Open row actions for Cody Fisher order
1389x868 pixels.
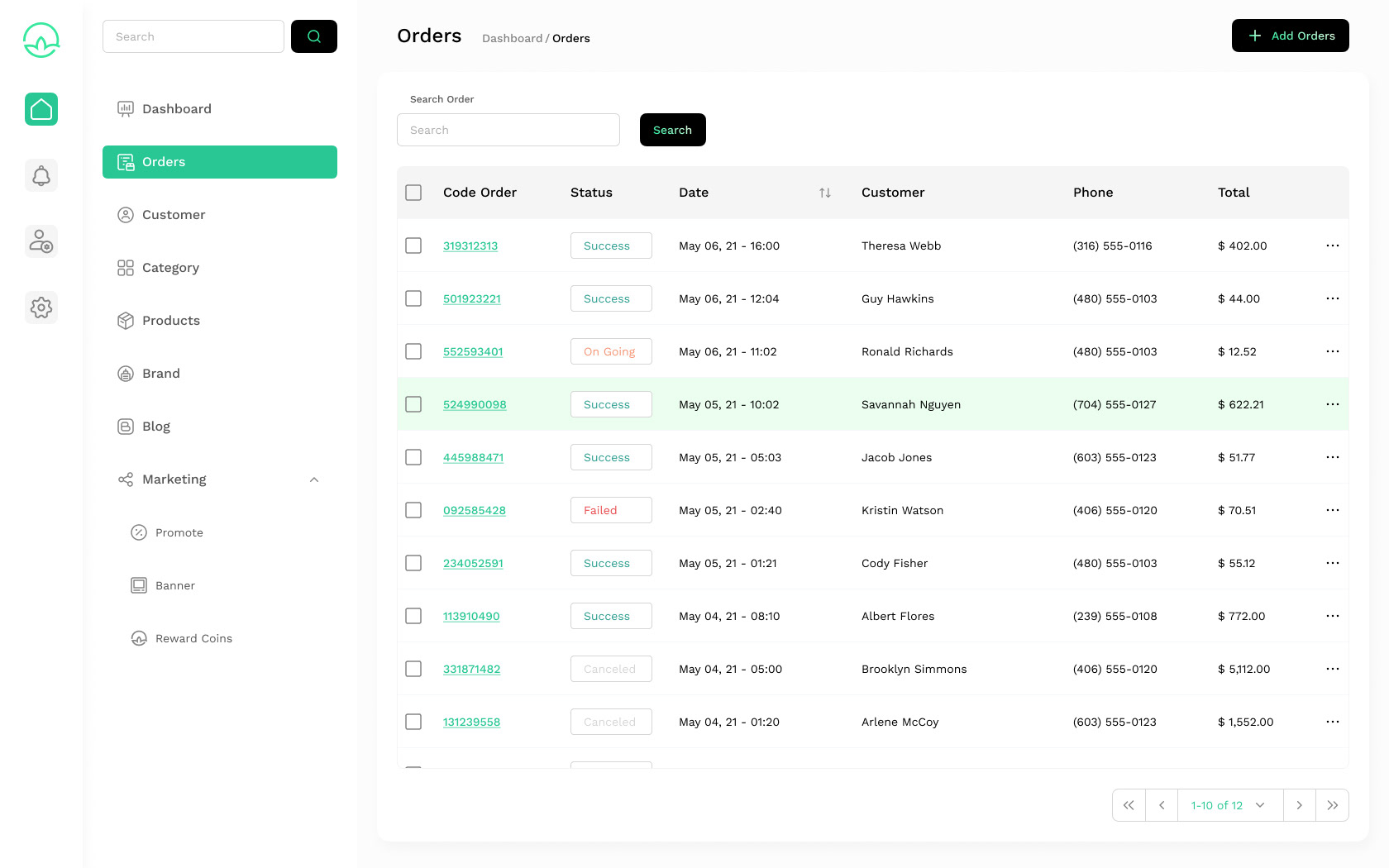(1333, 563)
